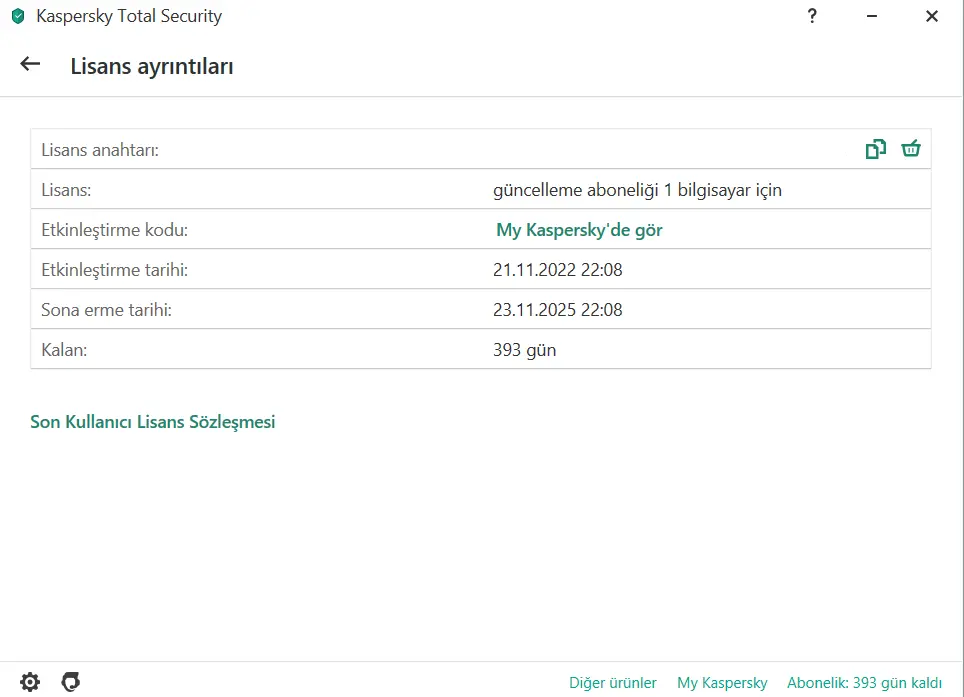Click the remaining value 393 gün
This screenshot has width=964, height=697.
pos(524,350)
